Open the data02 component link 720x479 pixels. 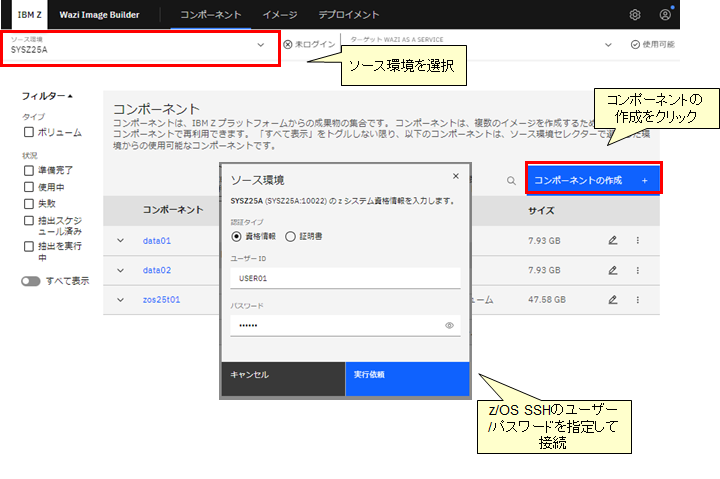[157, 270]
